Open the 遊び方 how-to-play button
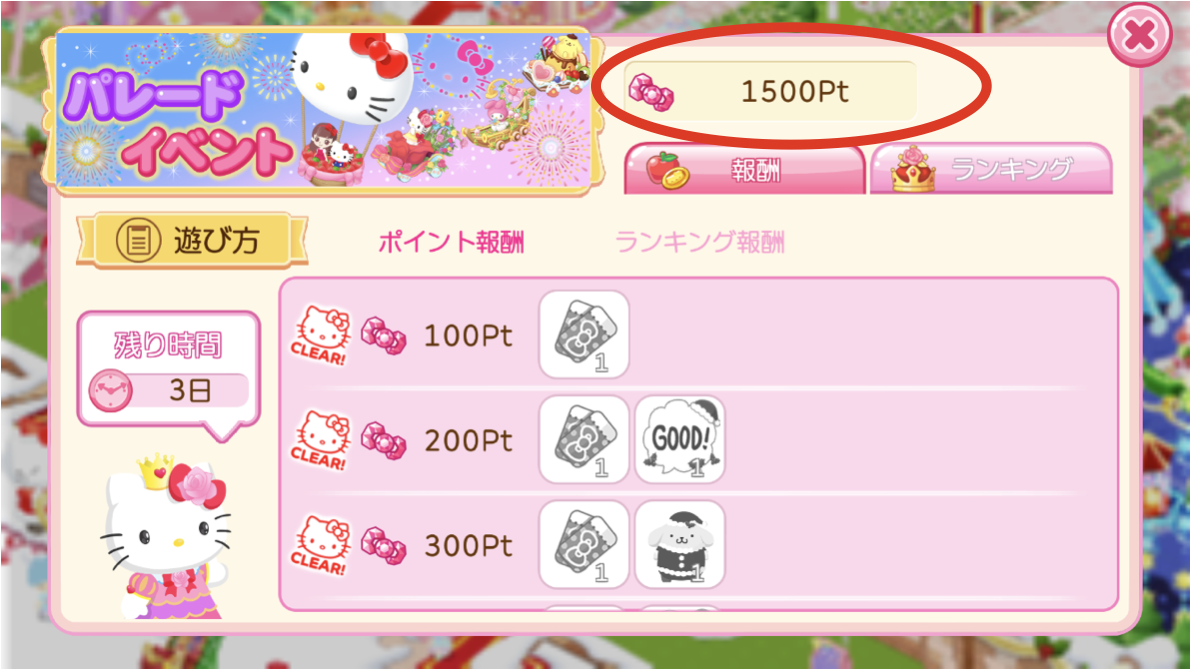 tap(191, 240)
